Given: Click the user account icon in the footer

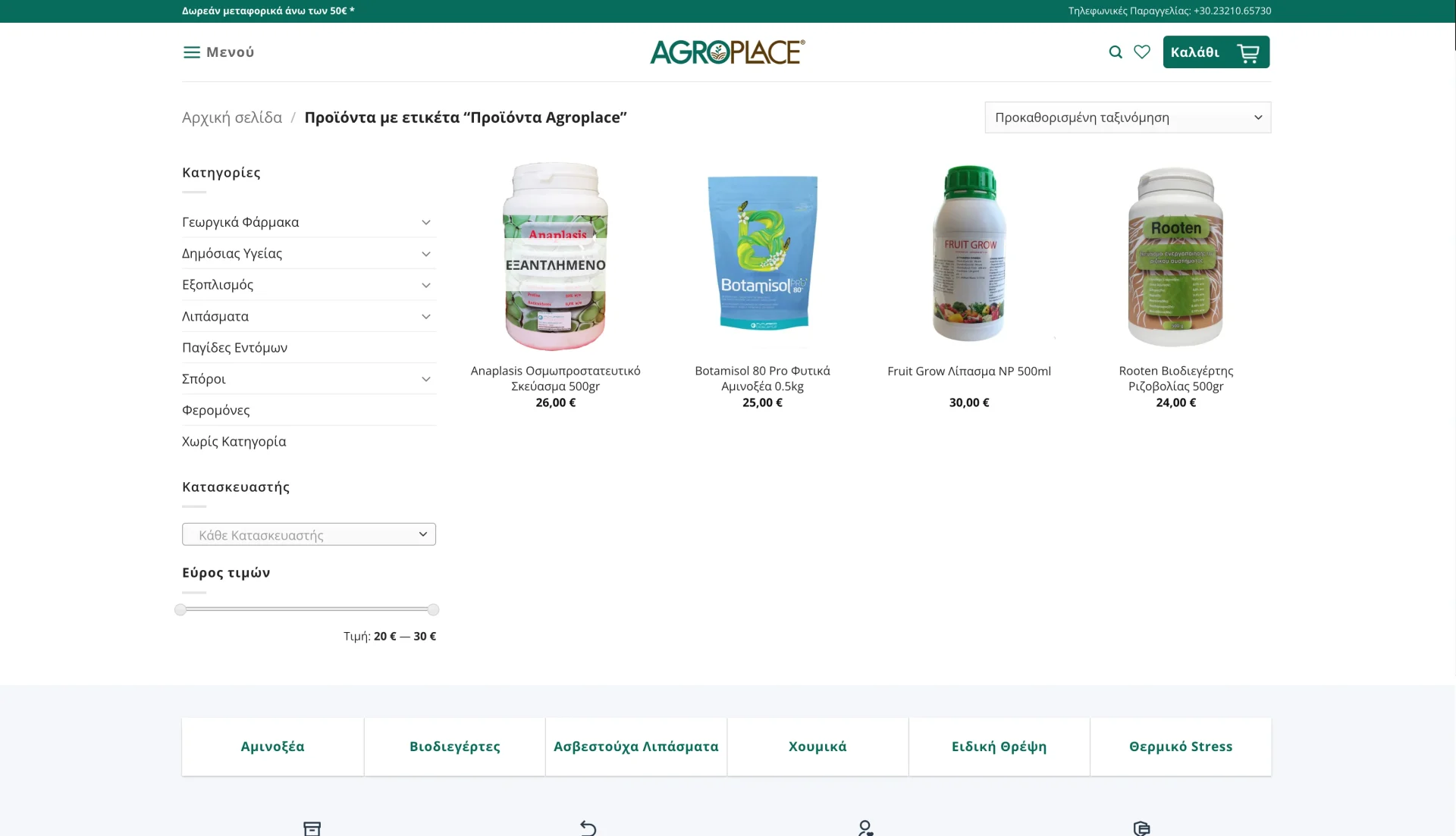Looking at the screenshot, I should pos(864,828).
